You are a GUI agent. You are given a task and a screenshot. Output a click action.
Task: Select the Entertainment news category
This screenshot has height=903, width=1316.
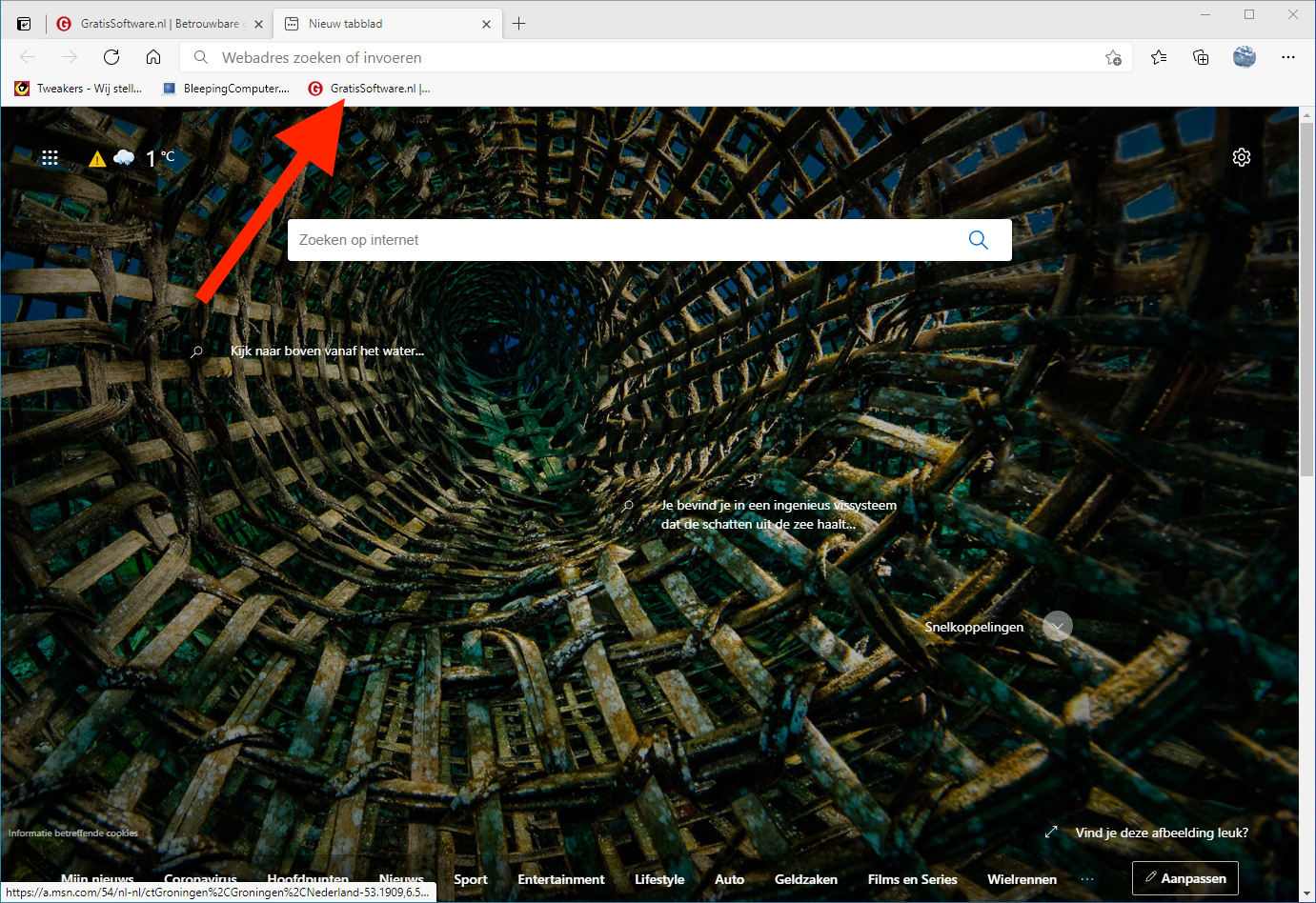click(x=560, y=879)
